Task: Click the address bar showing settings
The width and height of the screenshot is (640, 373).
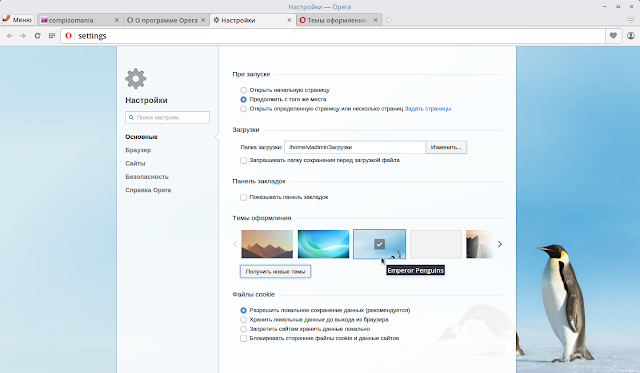Action: coord(333,36)
